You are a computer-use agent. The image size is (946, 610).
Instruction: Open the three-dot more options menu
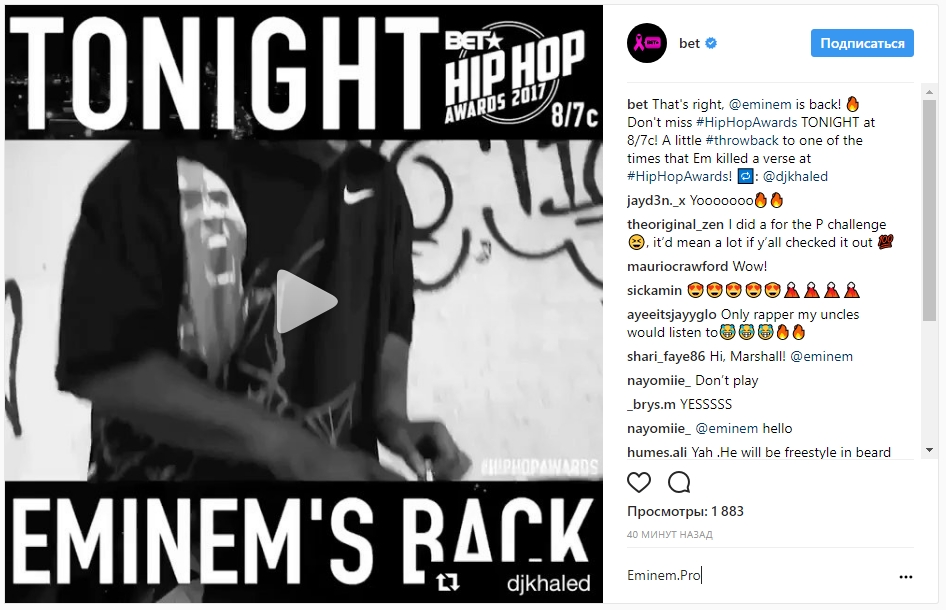906,577
